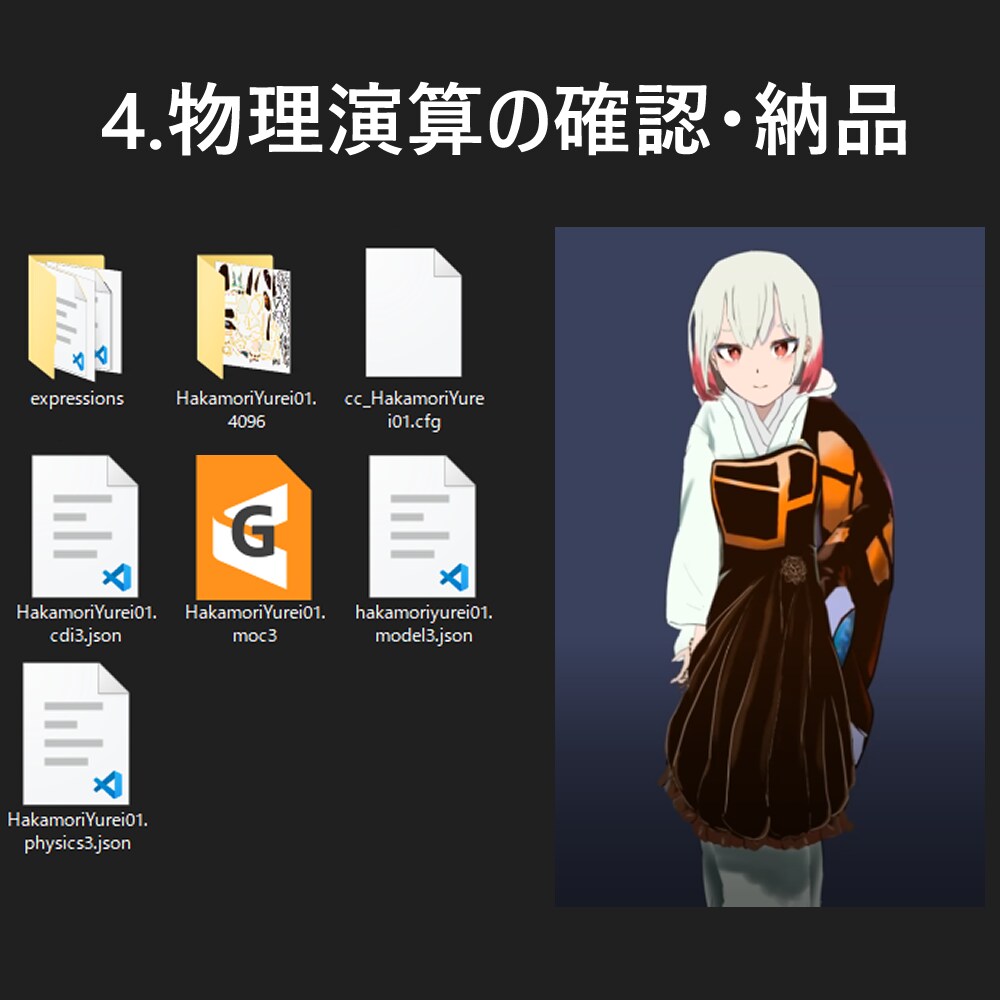Click the "HakamoriYurei01.moc3" file name

255,624
